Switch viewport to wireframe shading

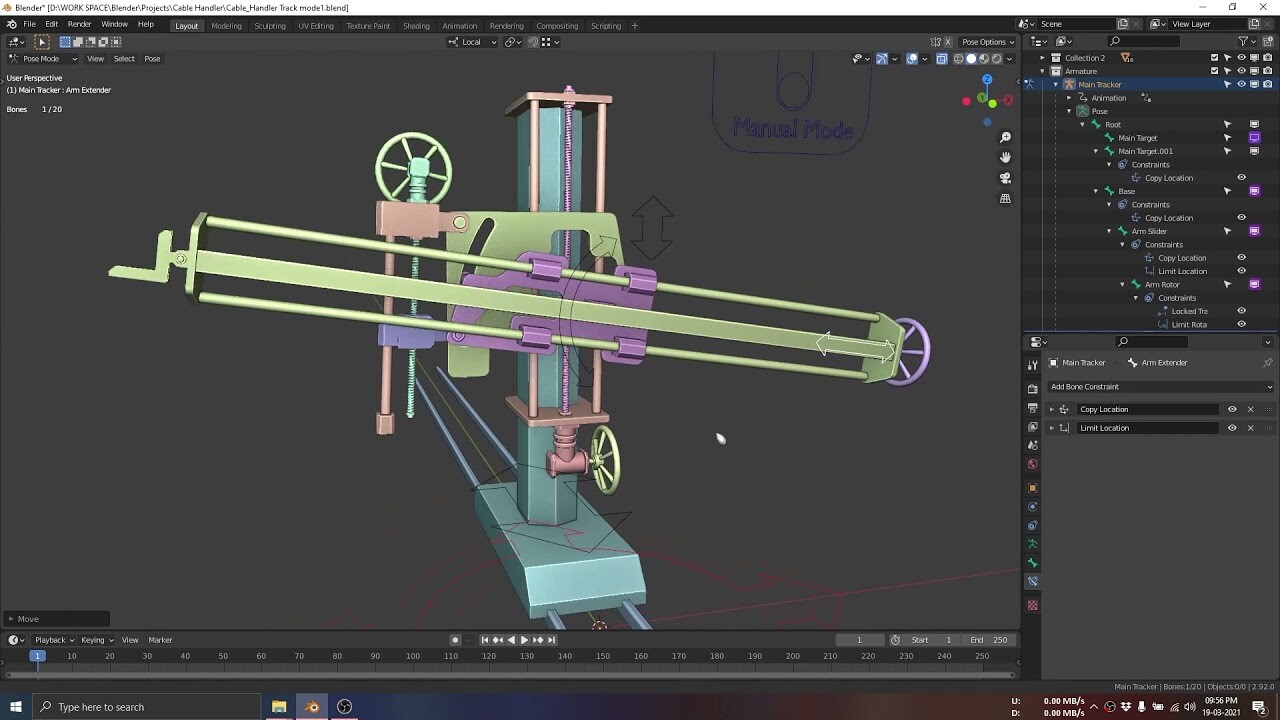pos(958,58)
